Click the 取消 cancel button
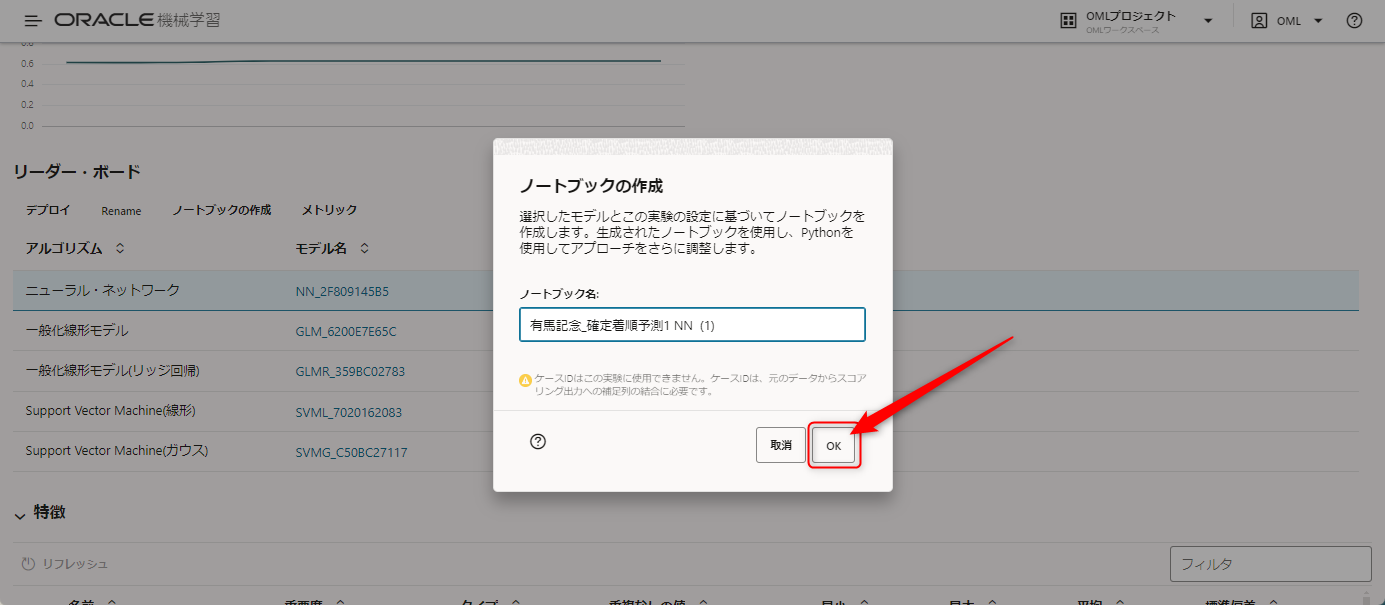 [x=781, y=445]
